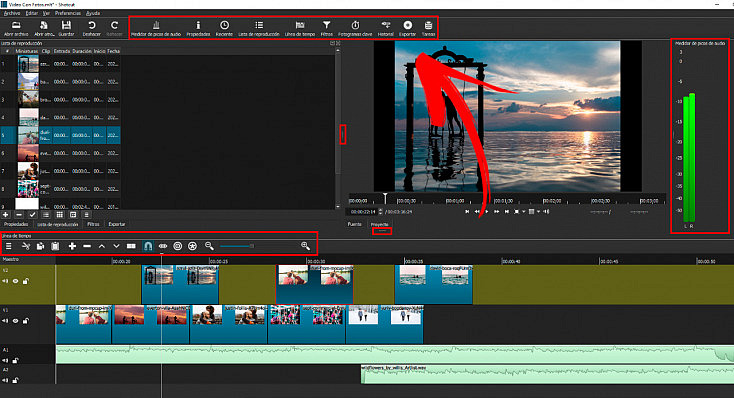The height and width of the screenshot is (398, 734).
Task: Skip to the start of the player
Action: [x=467, y=212]
